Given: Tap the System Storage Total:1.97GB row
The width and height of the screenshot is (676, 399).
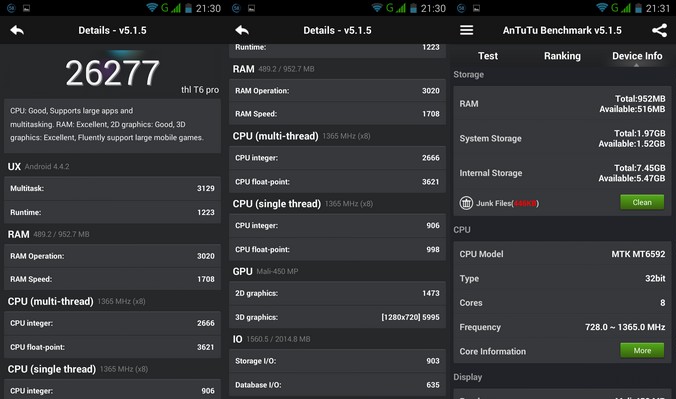Looking at the screenshot, I should point(562,138).
